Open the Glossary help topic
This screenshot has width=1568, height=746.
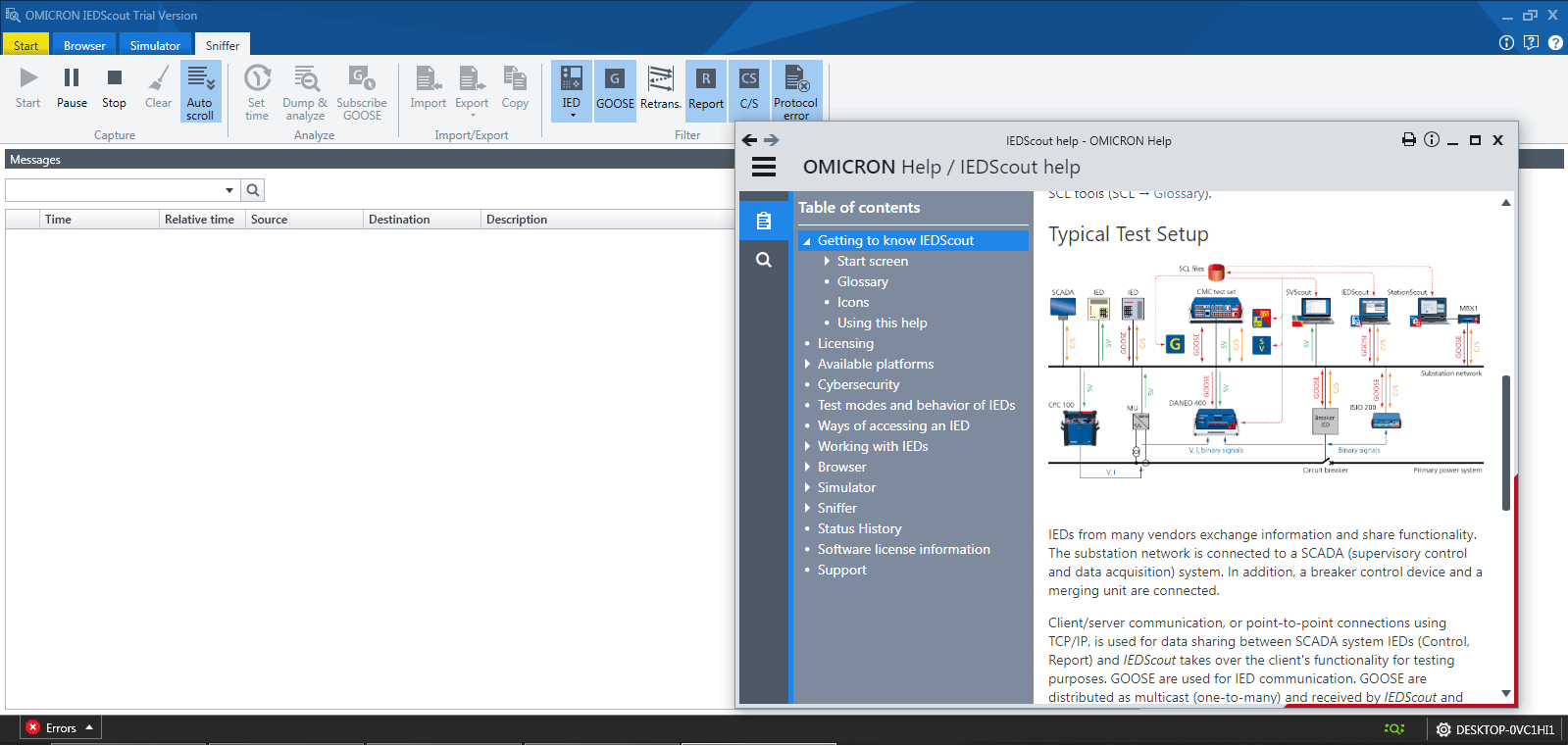(x=863, y=281)
